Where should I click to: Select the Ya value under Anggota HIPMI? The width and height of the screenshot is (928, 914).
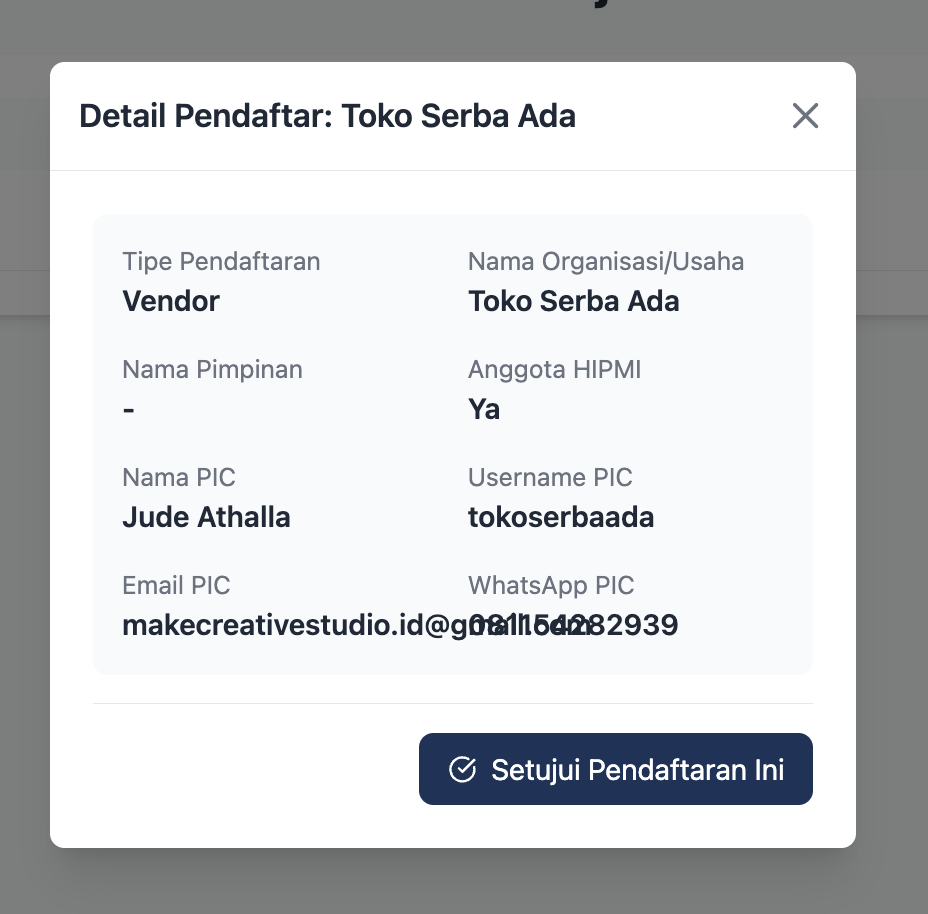pos(484,409)
